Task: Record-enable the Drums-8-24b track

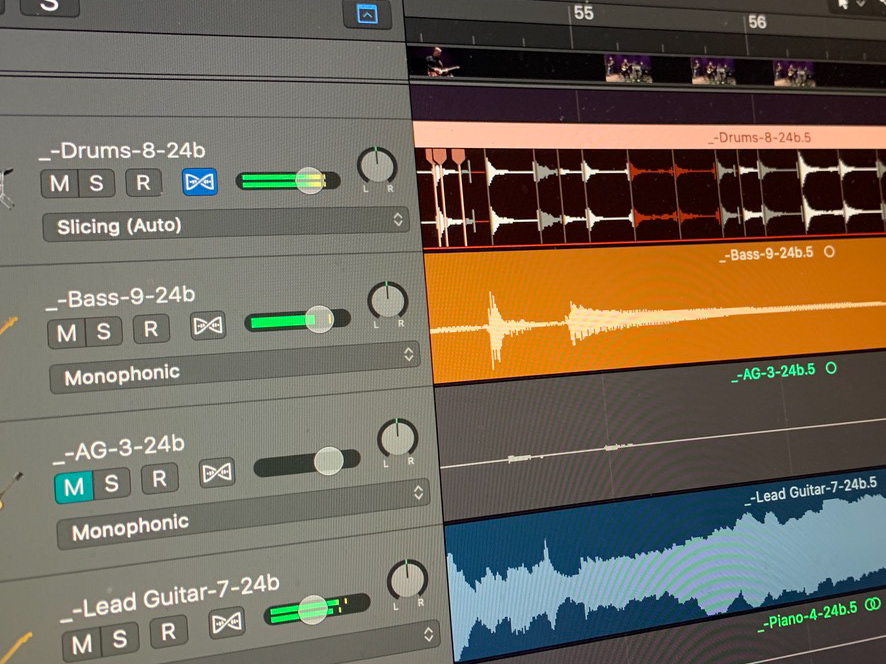Action: click(143, 183)
